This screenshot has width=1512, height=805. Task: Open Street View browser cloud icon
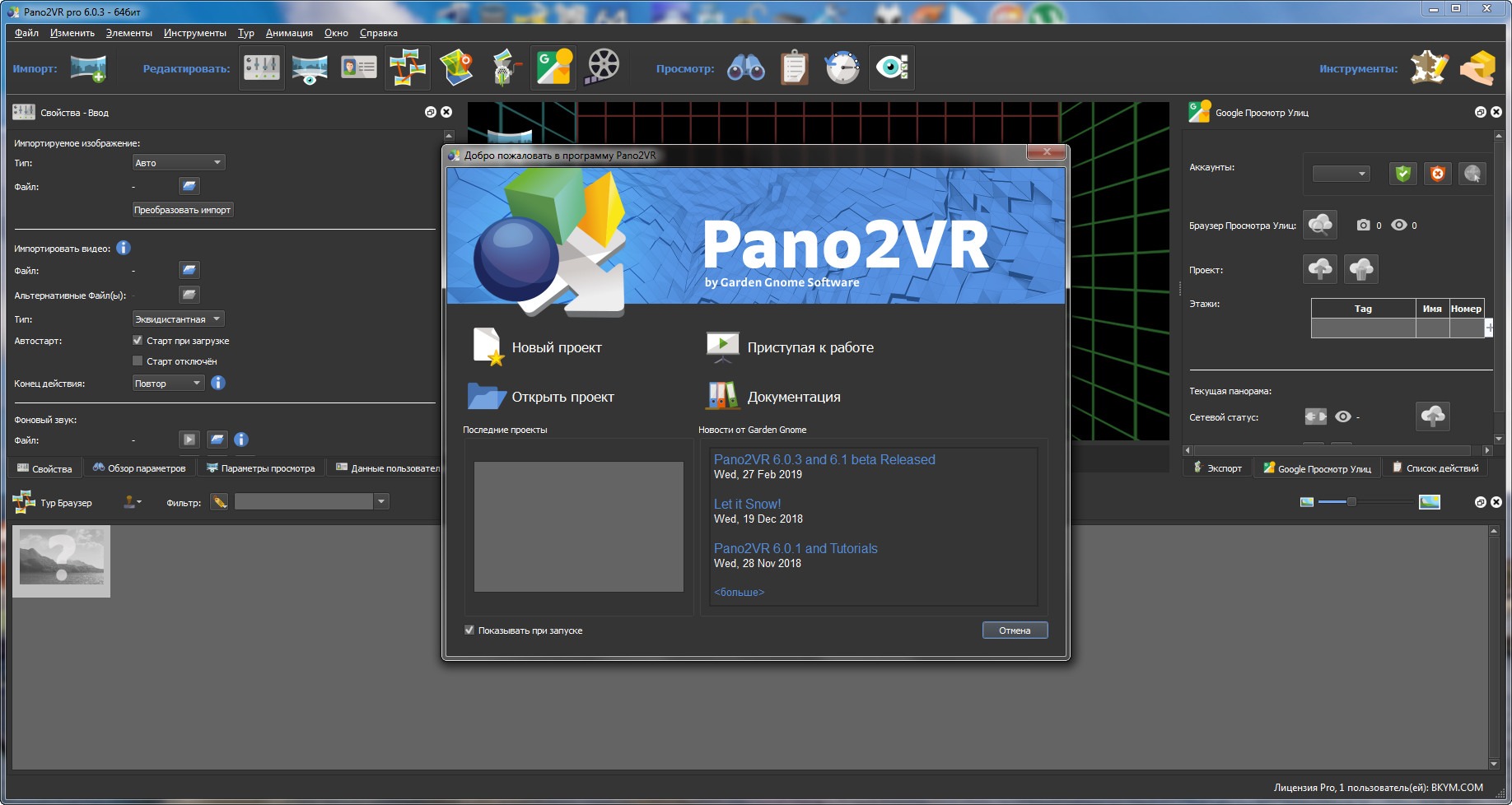click(x=1320, y=225)
